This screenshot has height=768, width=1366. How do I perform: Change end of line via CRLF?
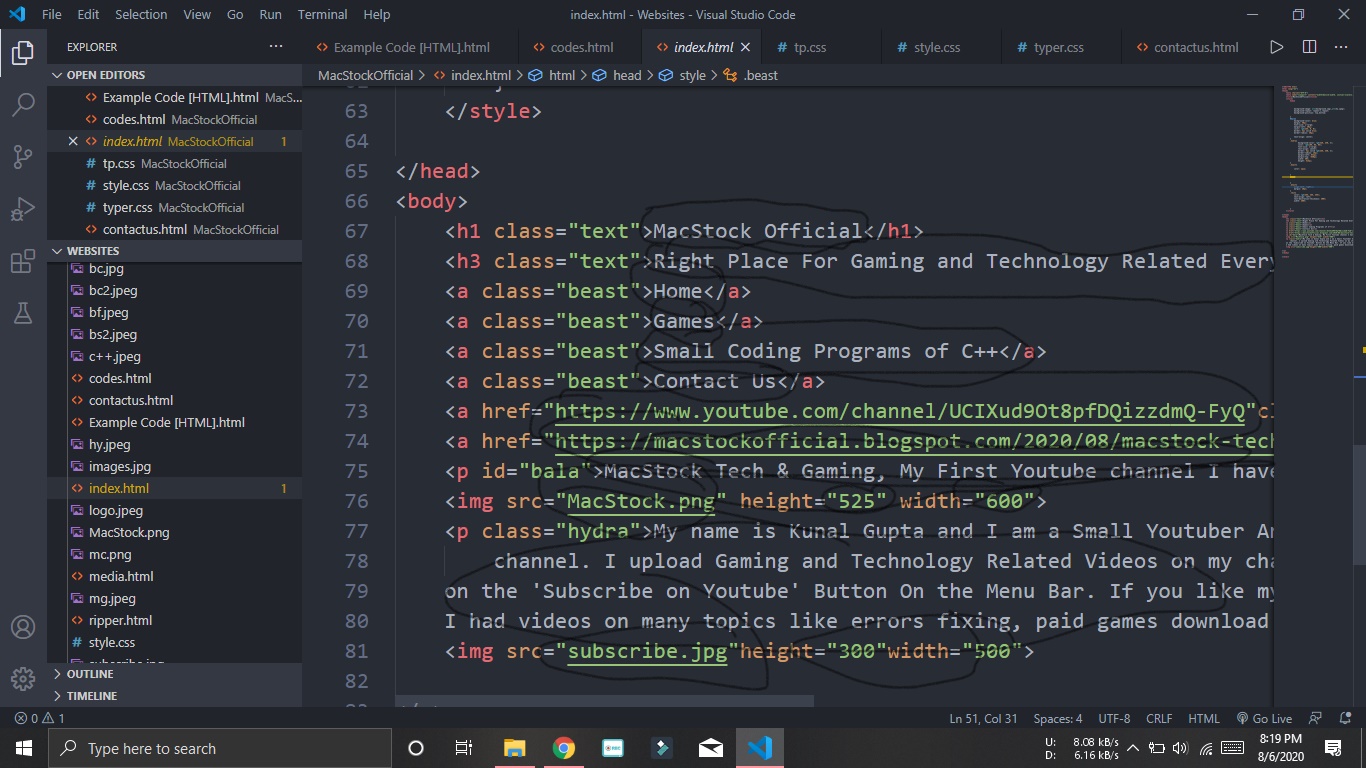1159,718
